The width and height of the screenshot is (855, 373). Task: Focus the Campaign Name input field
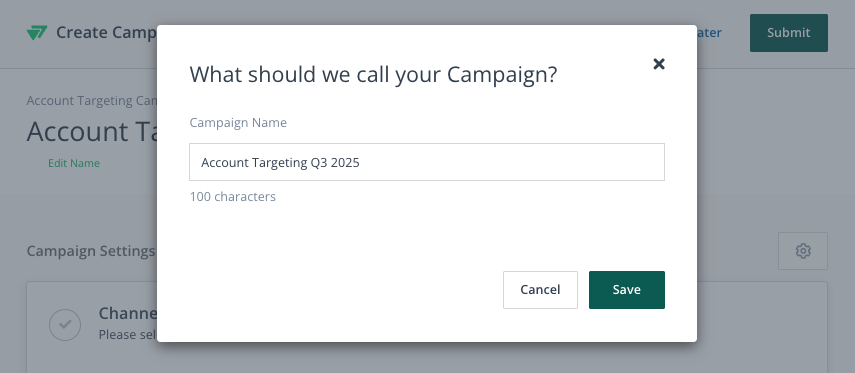coord(426,162)
